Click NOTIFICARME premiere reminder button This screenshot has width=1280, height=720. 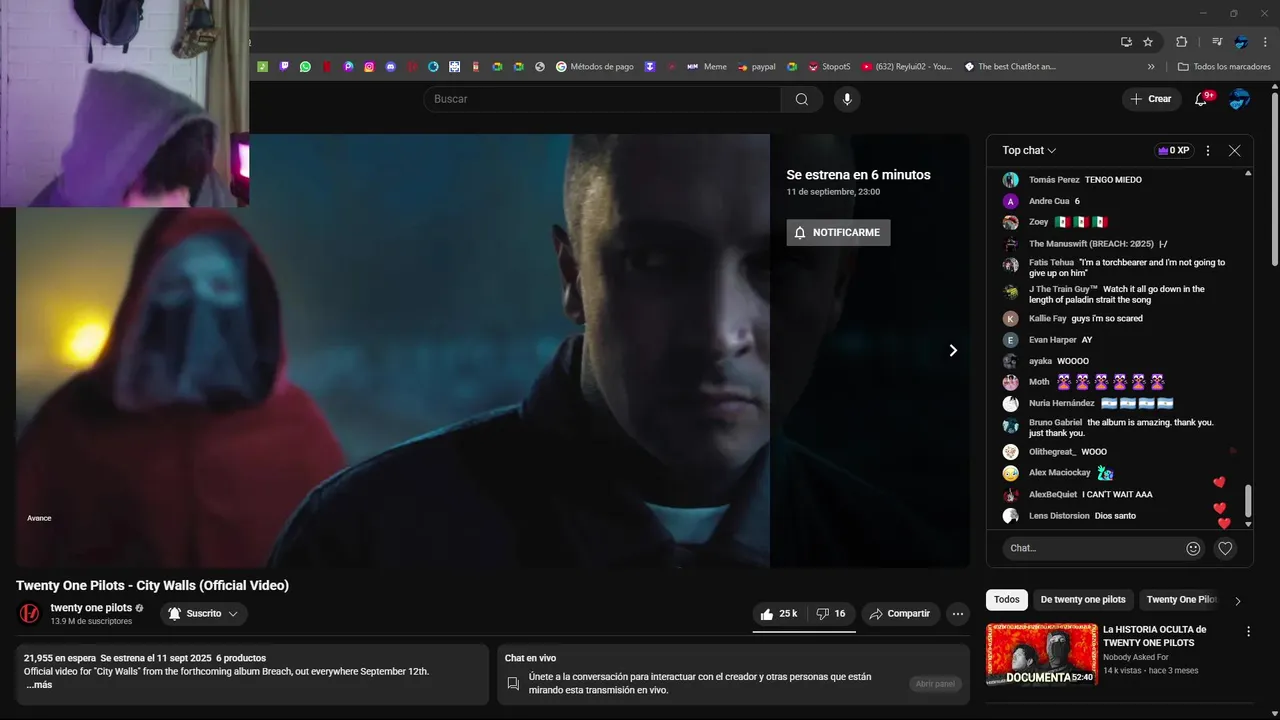(x=838, y=232)
